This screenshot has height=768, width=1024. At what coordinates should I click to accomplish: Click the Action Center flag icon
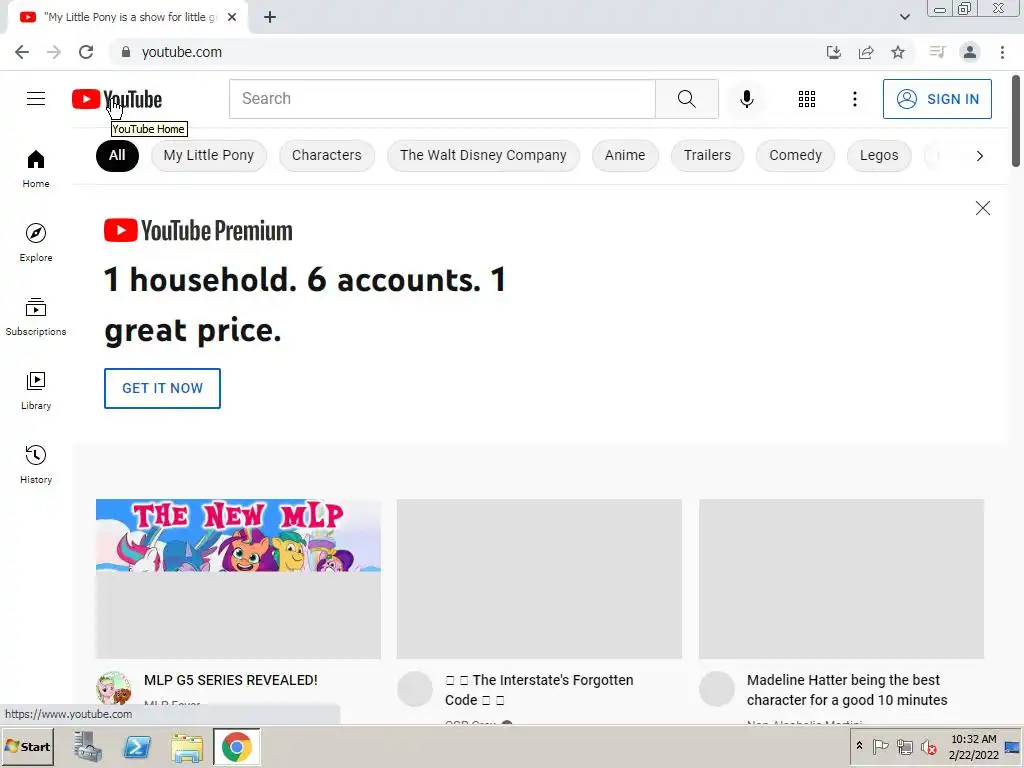tap(880, 746)
